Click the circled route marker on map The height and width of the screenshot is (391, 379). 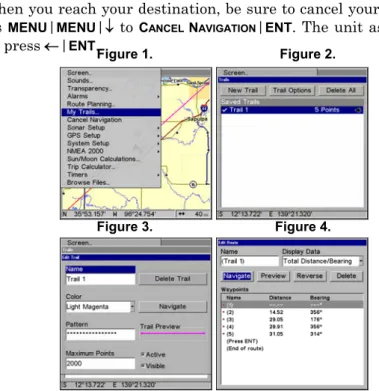[193, 184]
